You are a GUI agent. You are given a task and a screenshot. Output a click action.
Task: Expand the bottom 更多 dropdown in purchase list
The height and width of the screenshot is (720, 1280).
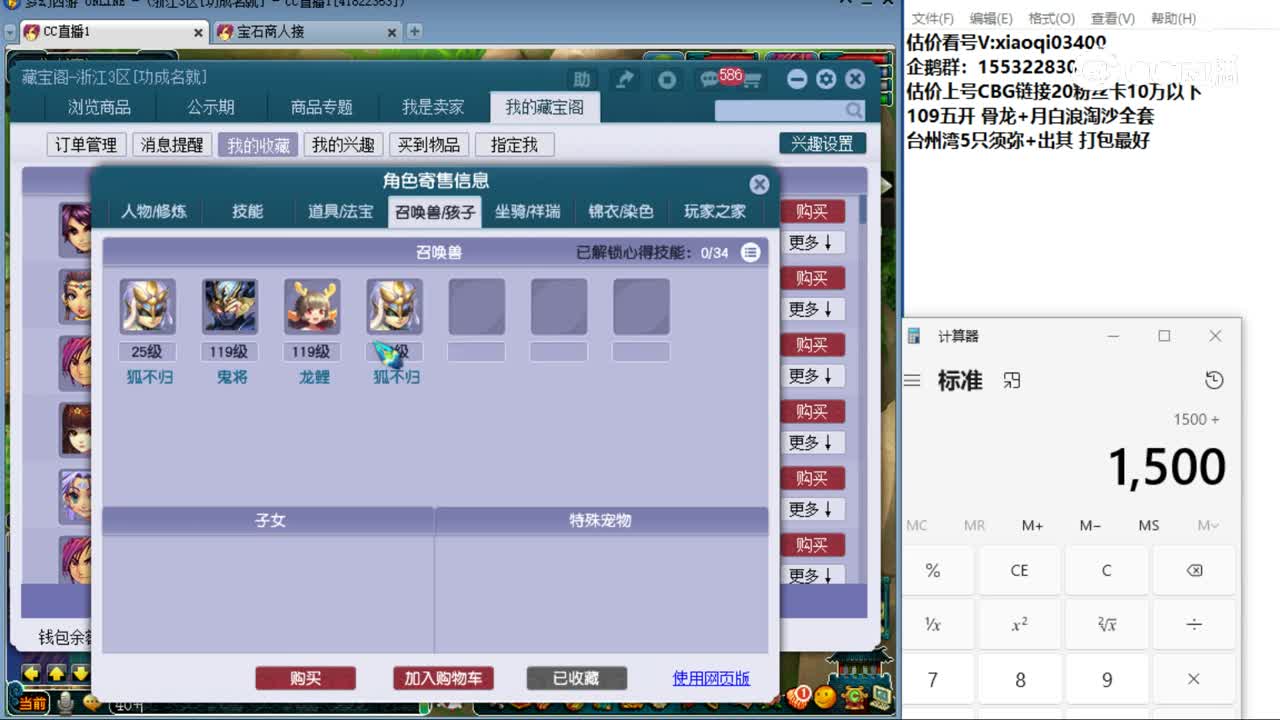(x=813, y=576)
